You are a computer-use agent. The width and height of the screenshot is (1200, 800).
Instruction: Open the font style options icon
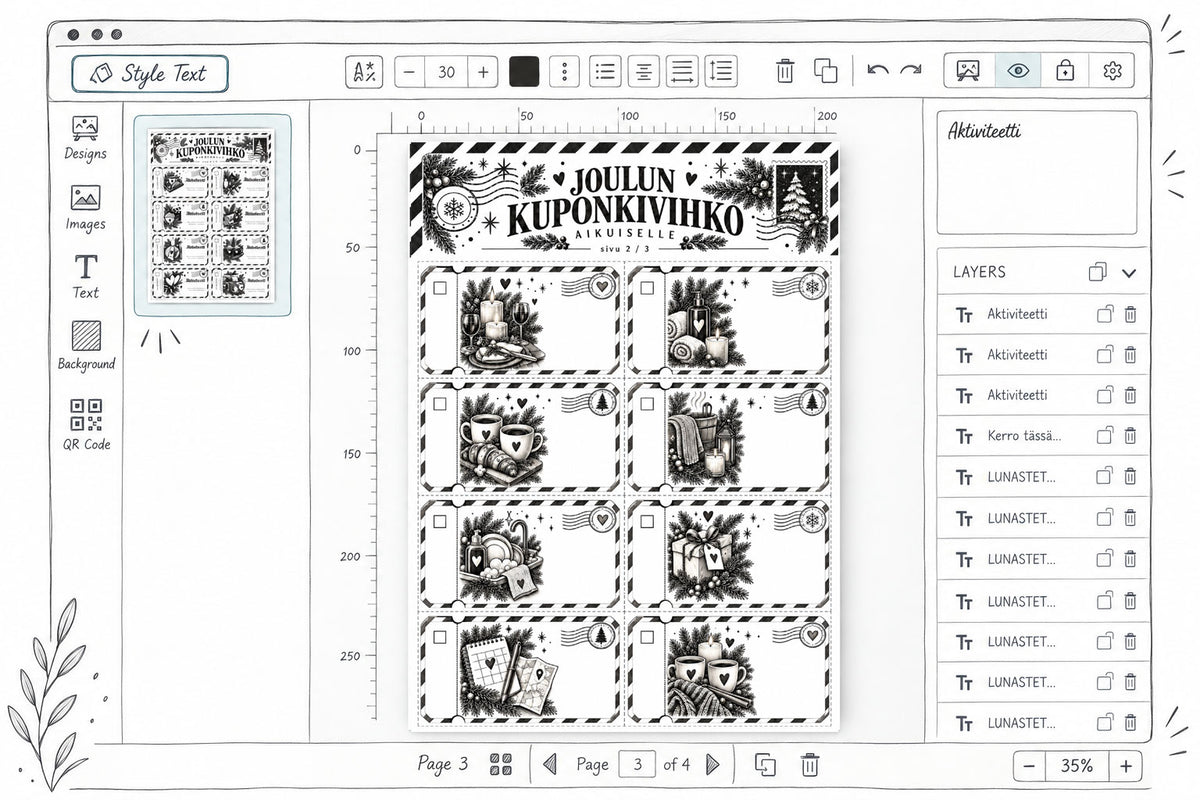(x=362, y=71)
